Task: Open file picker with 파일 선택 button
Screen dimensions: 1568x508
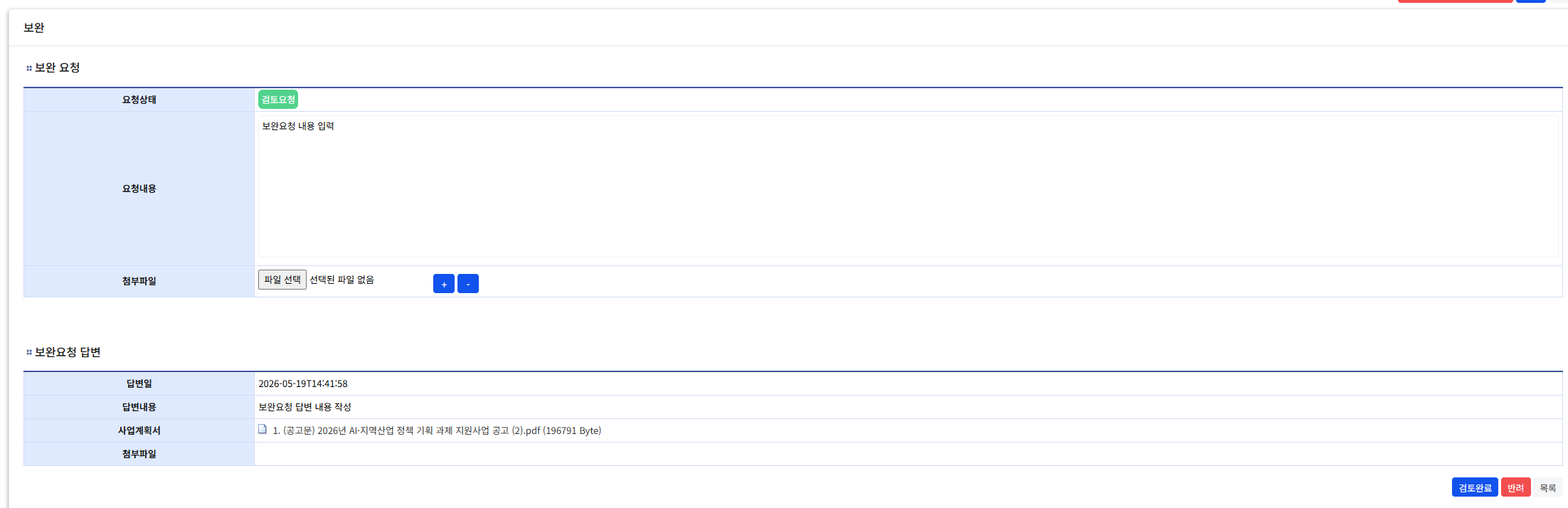Action: click(282, 280)
